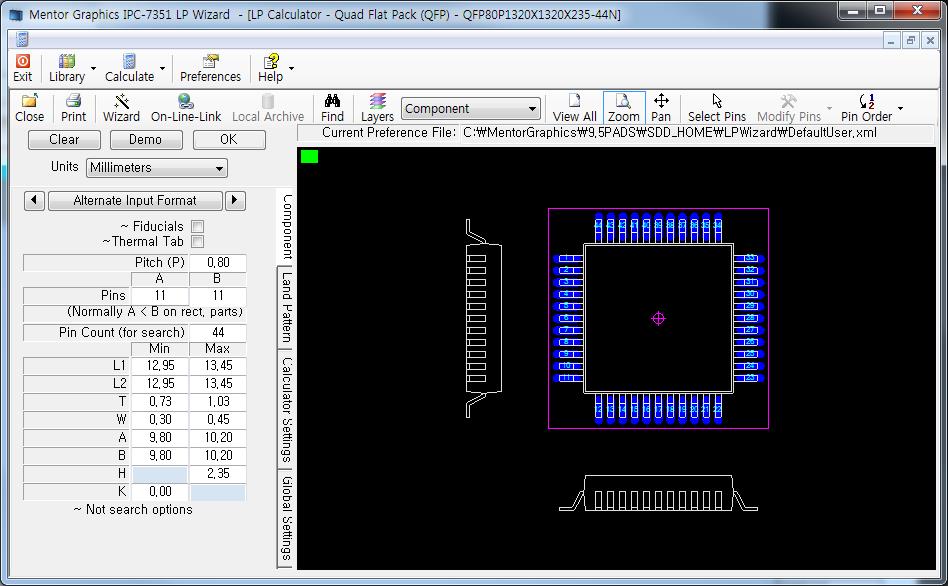
Task: Enable the Thermal Tab checkbox
Action: pos(198,241)
